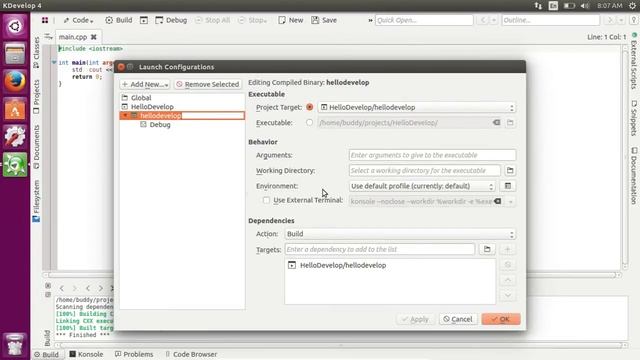Image resolution: width=640 pixels, height=360 pixels.
Task: Browse for working directory folder icon
Action: pos(510,170)
